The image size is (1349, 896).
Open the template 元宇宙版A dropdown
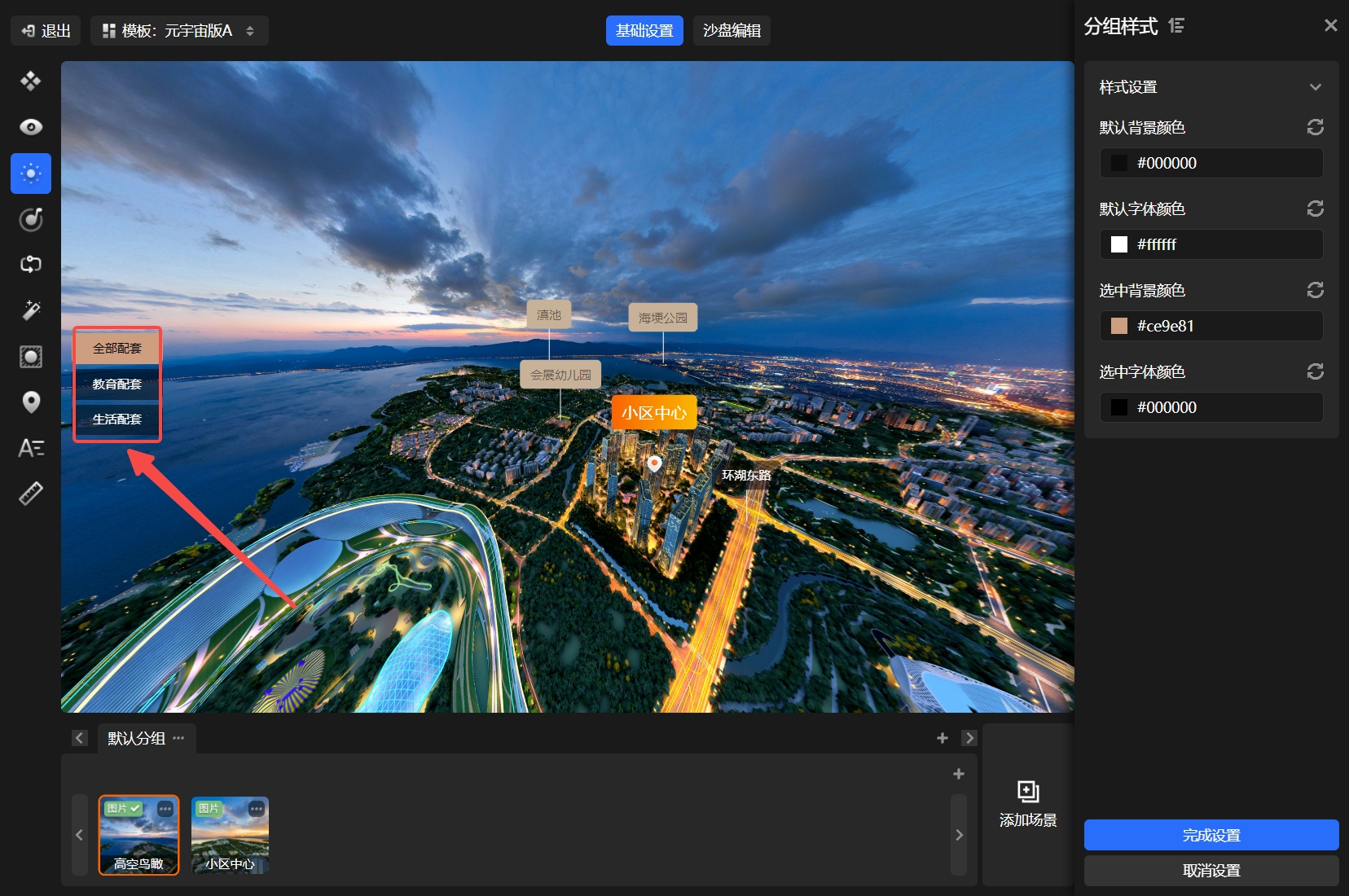point(179,31)
